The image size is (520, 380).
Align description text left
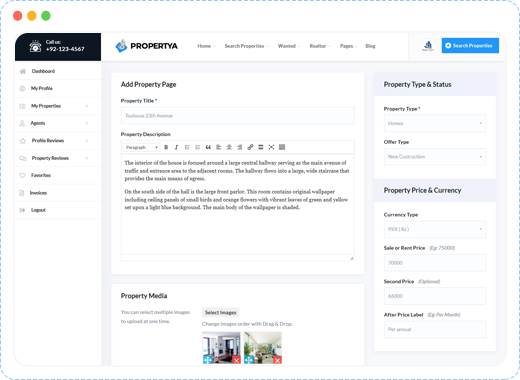[219, 147]
